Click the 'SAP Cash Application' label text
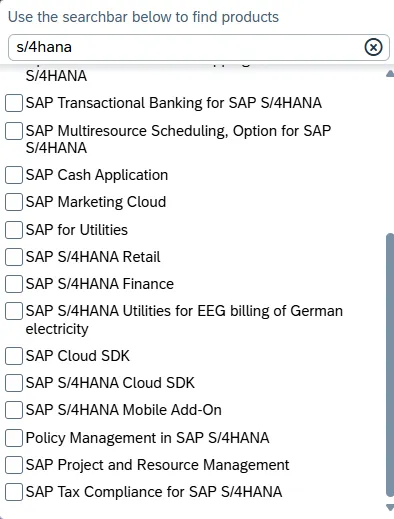394x519 pixels. [x=97, y=175]
